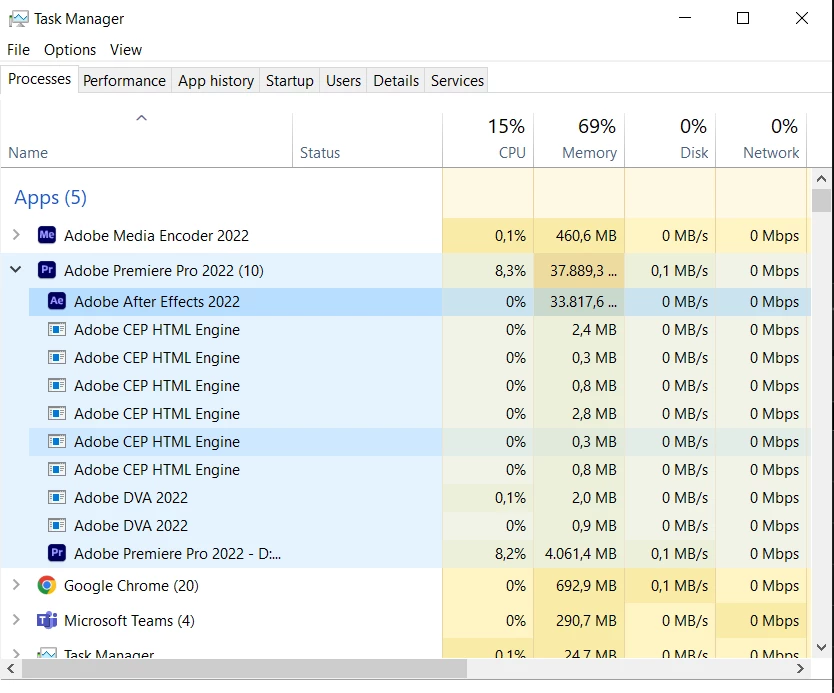The height and width of the screenshot is (693, 834).
Task: Expand Google Chrome (20) process group
Action: pyautogui.click(x=16, y=585)
